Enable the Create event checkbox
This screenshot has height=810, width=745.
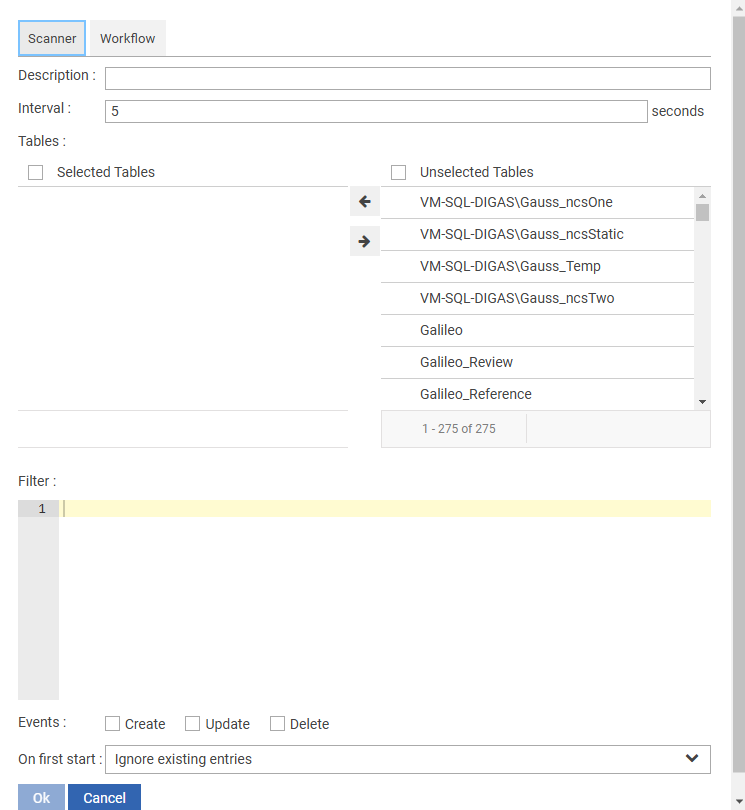(113, 723)
